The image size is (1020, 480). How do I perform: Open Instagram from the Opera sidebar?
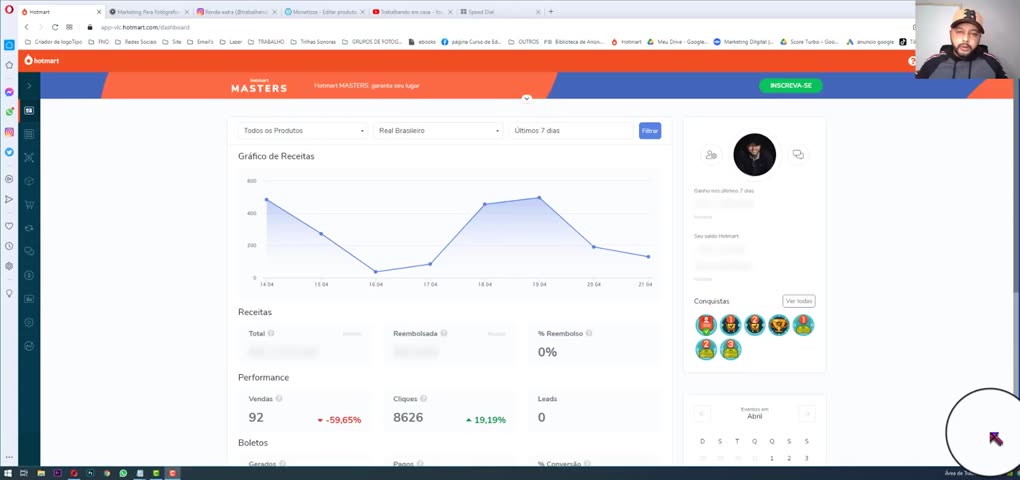(x=9, y=132)
